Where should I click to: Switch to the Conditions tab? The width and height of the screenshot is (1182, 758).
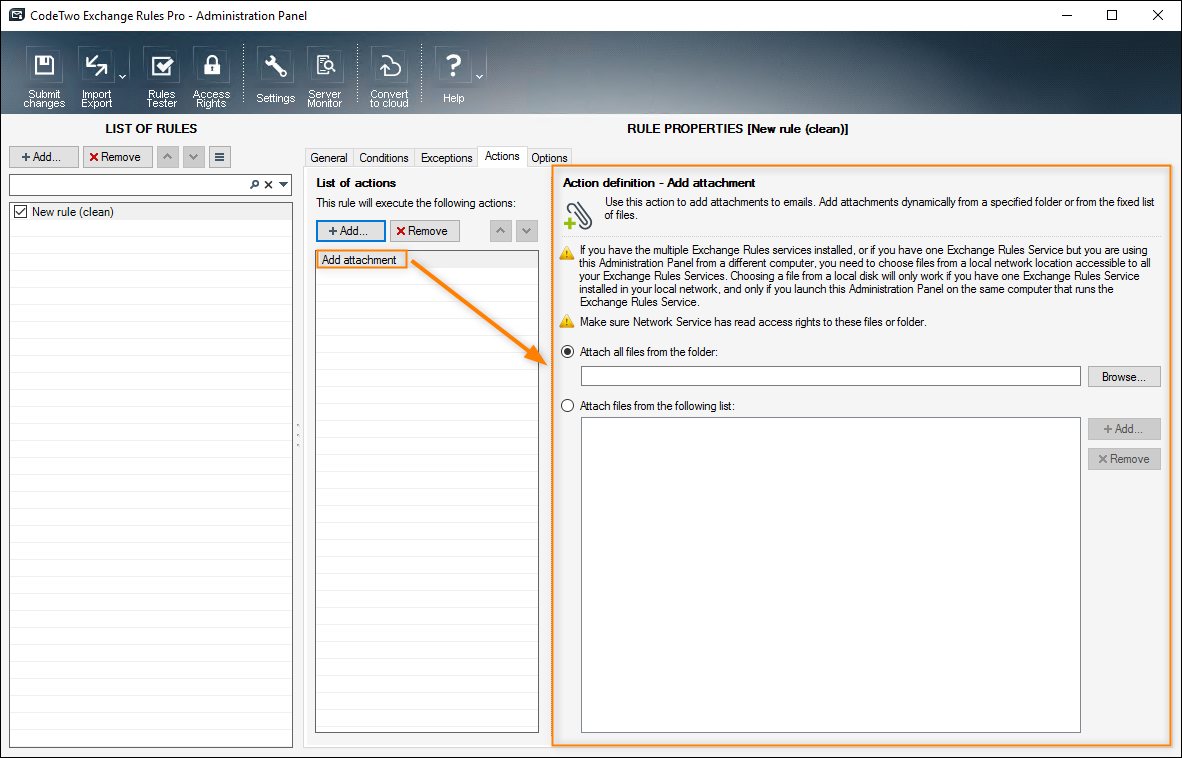click(x=384, y=157)
